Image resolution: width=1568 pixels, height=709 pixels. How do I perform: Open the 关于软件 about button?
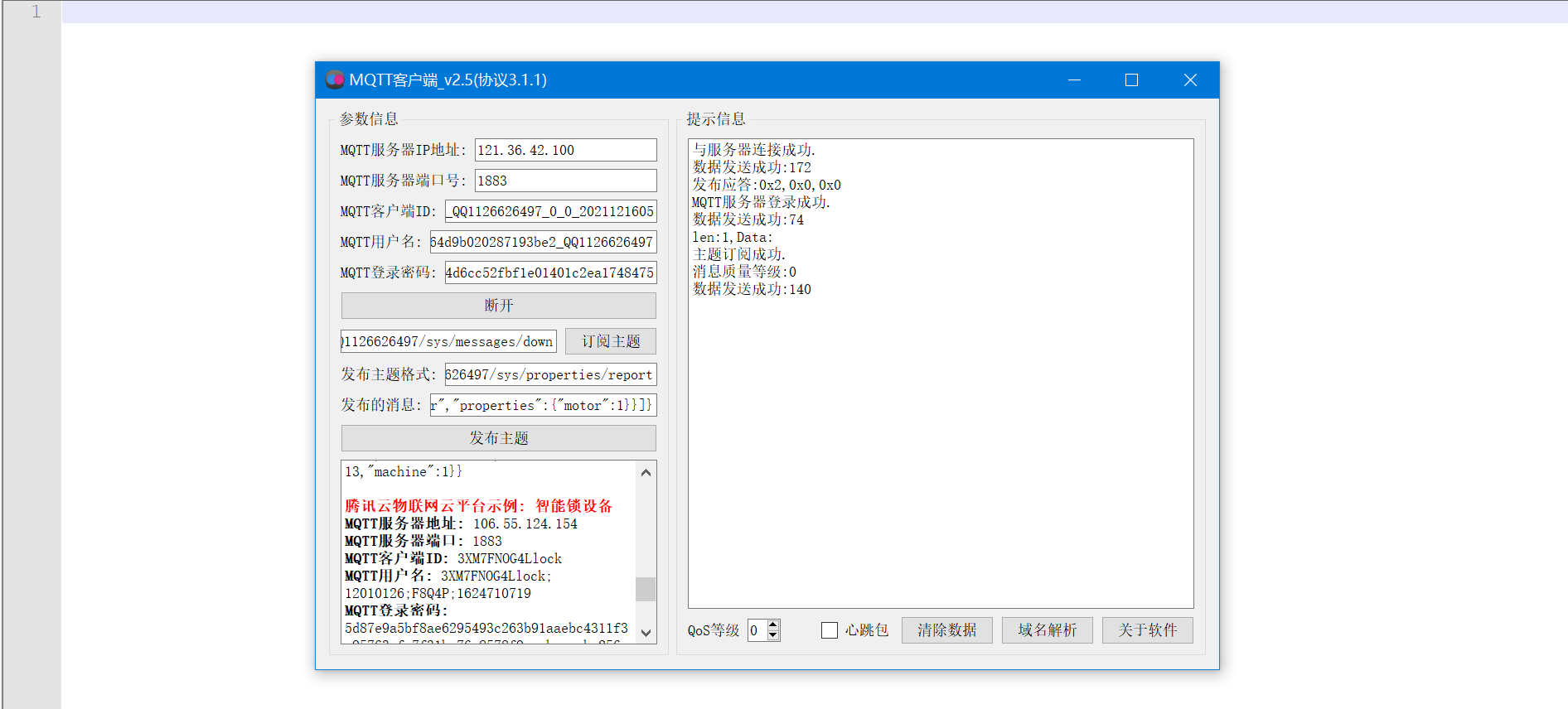[x=1148, y=630]
